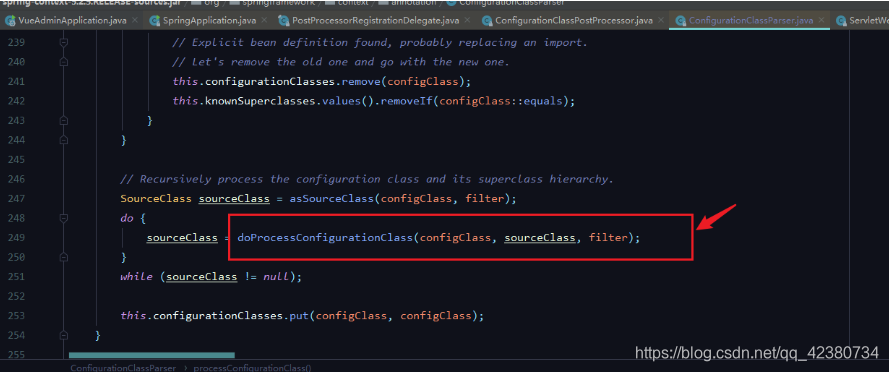Screen dimensions: 889x372
Task: Click line number 251 in the gutter
Action: click(x=15, y=277)
